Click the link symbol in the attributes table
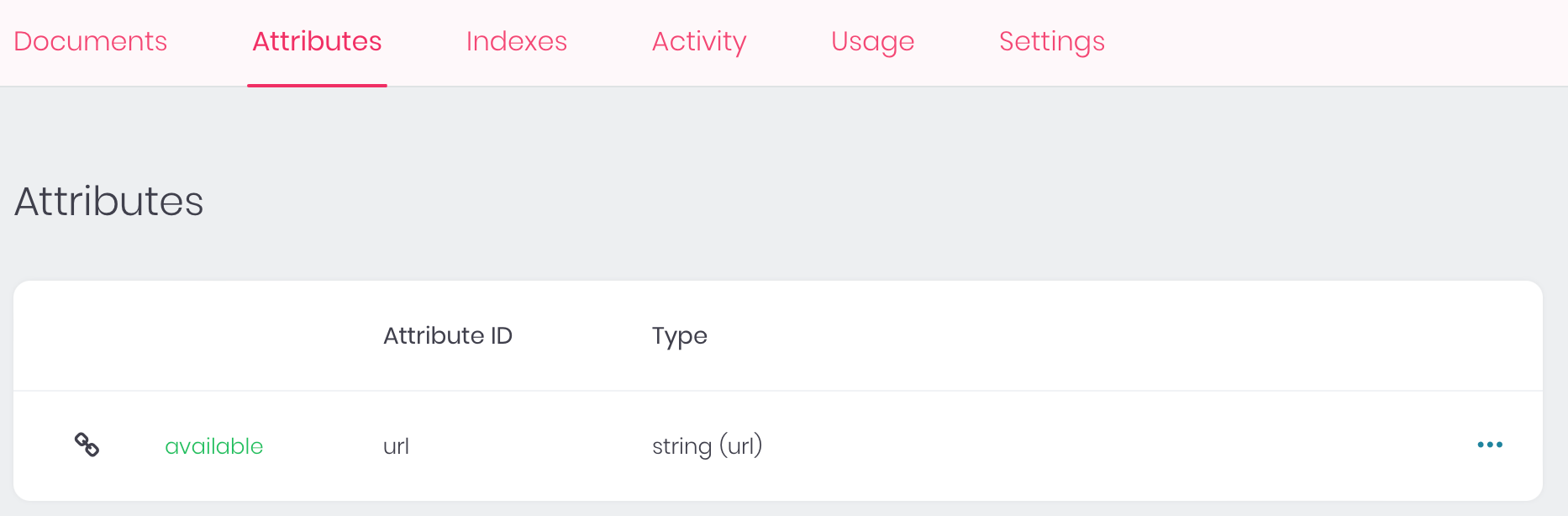The height and width of the screenshot is (516, 1568). [x=87, y=445]
